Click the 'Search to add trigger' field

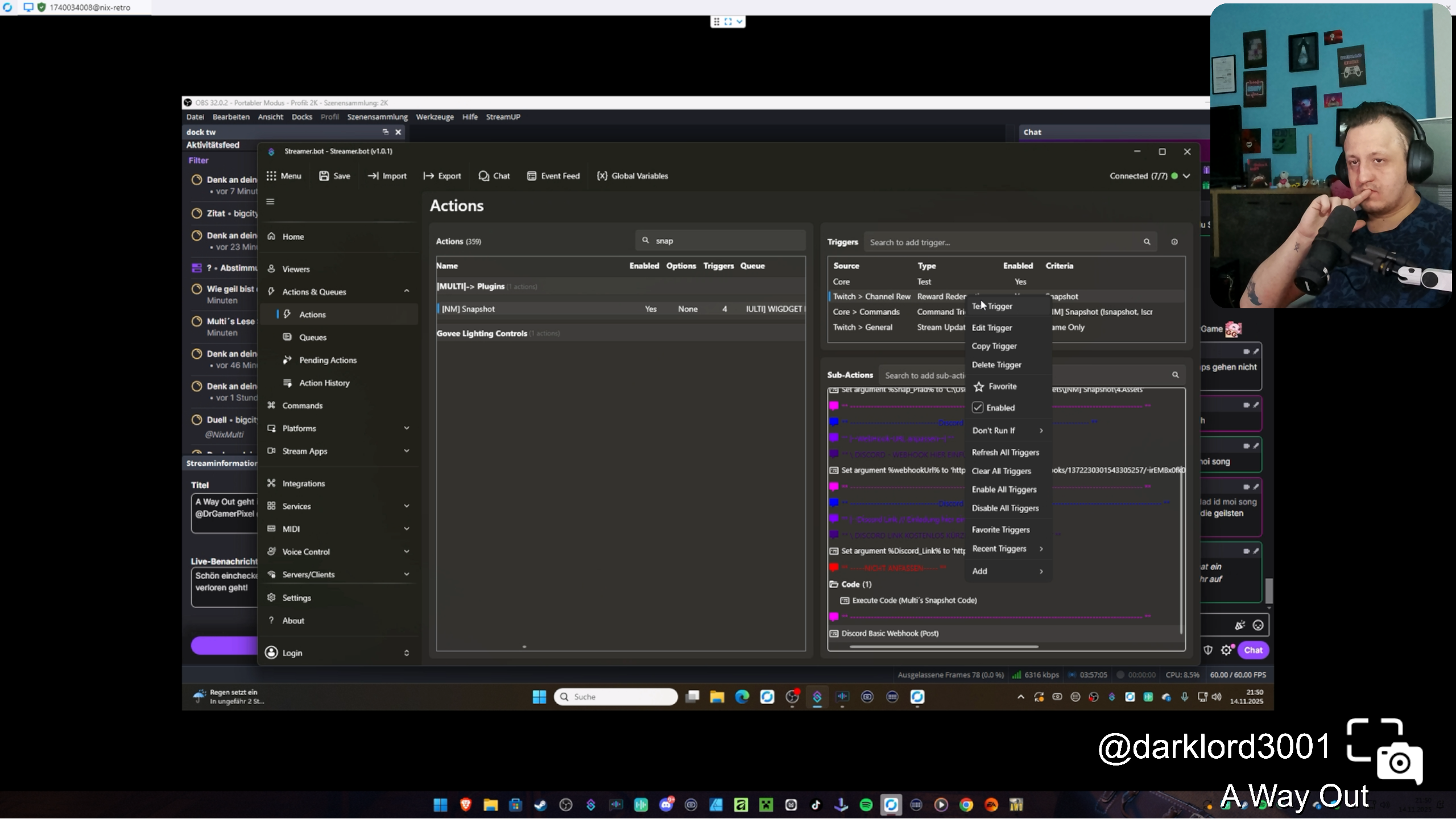click(x=1010, y=242)
